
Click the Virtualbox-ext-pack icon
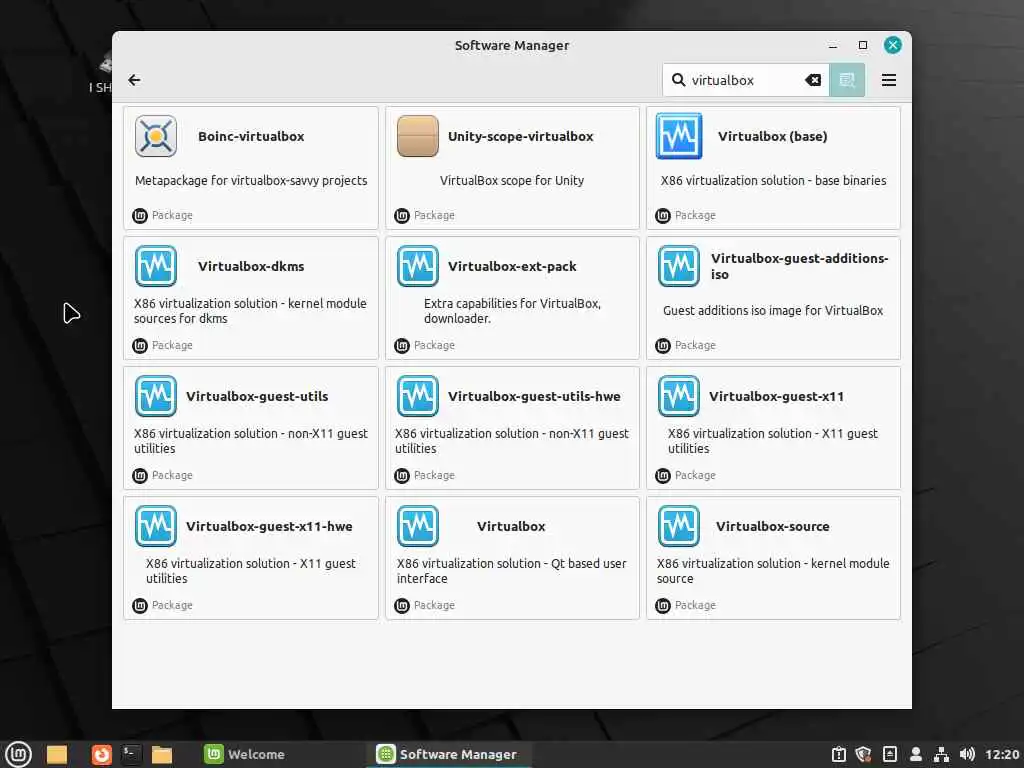click(x=417, y=266)
